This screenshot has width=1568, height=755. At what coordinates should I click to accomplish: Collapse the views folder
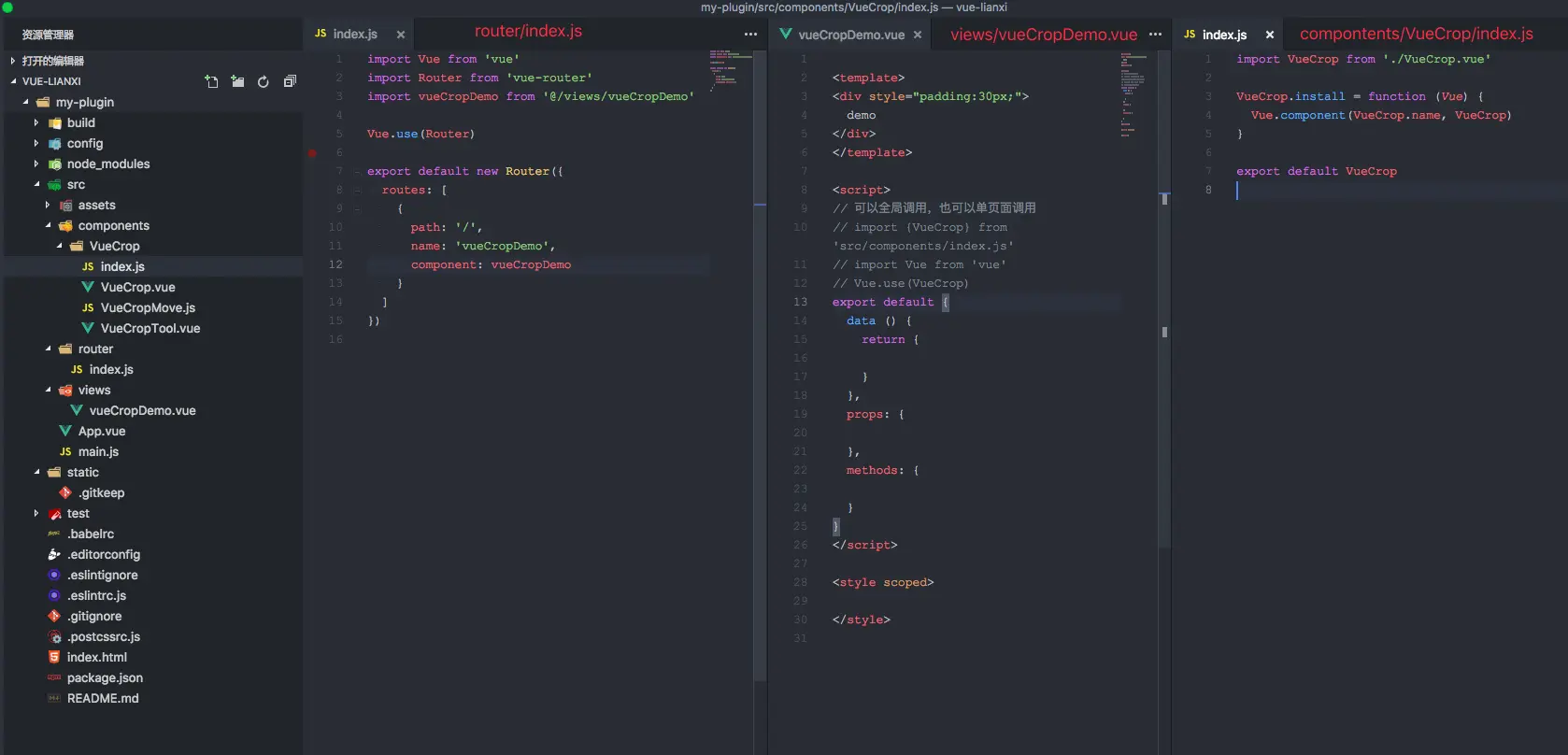pyautogui.click(x=48, y=390)
